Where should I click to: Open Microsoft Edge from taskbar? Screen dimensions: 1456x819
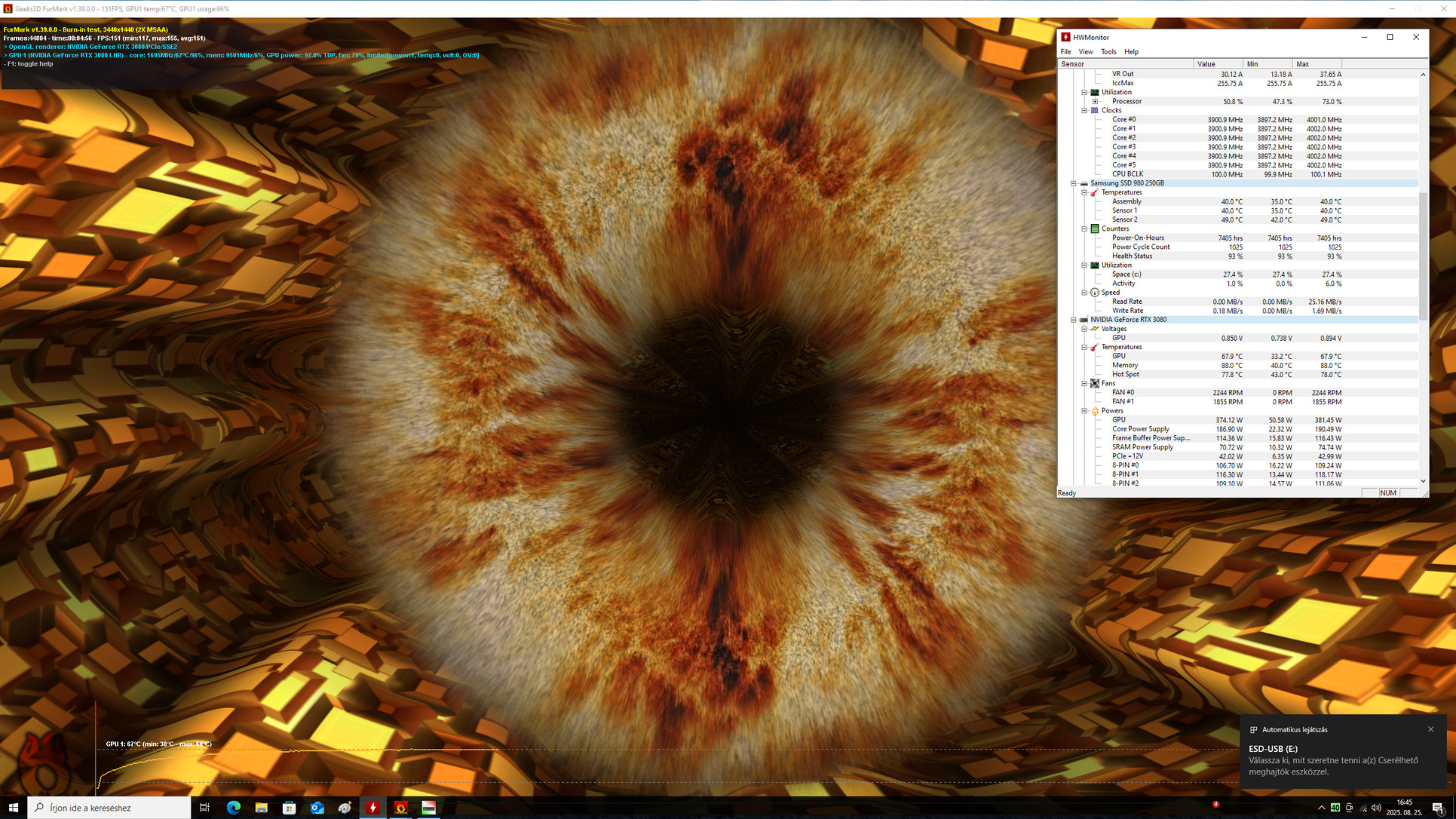pyautogui.click(x=233, y=808)
